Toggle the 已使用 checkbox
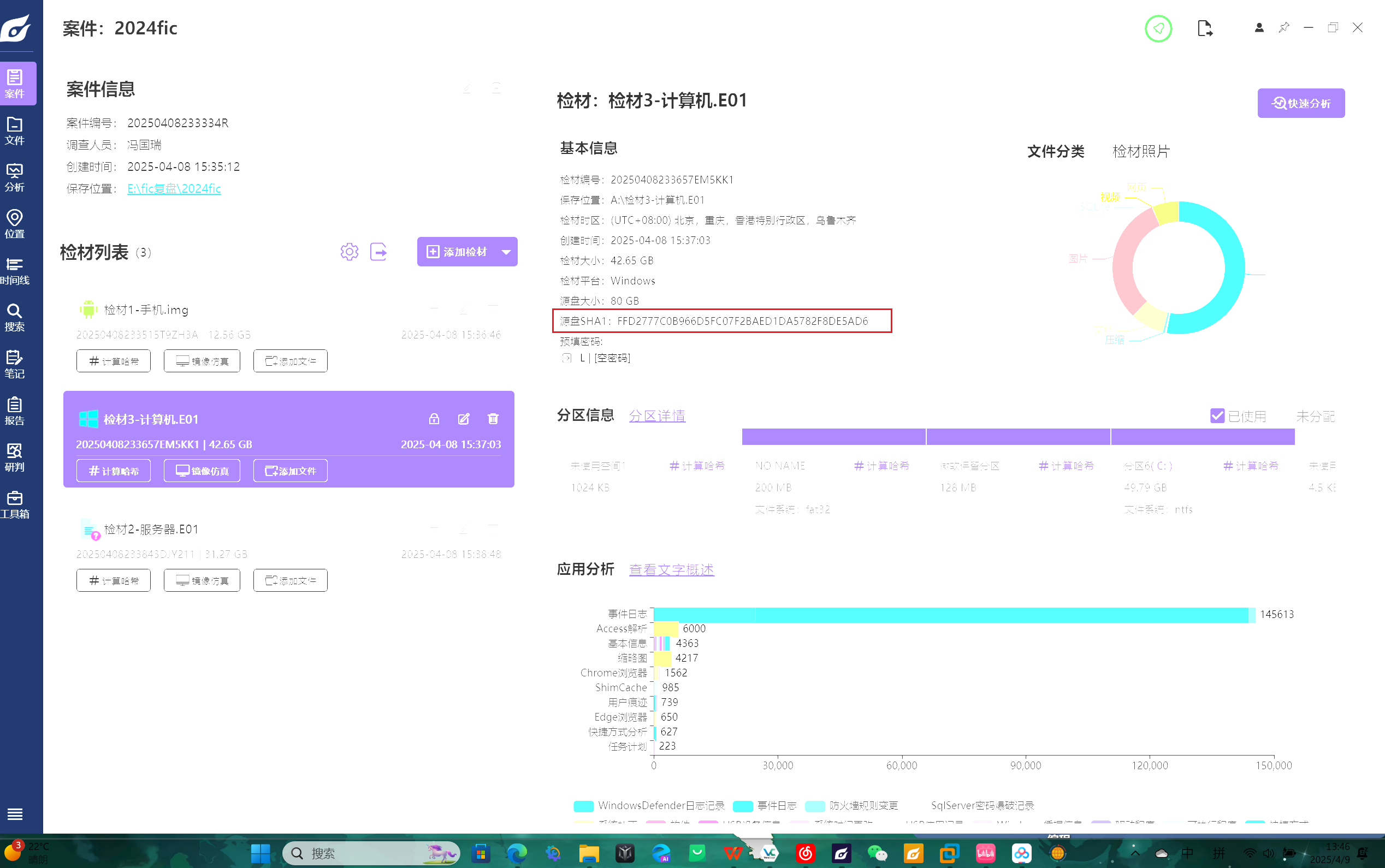The height and width of the screenshot is (868, 1385). (x=1217, y=415)
